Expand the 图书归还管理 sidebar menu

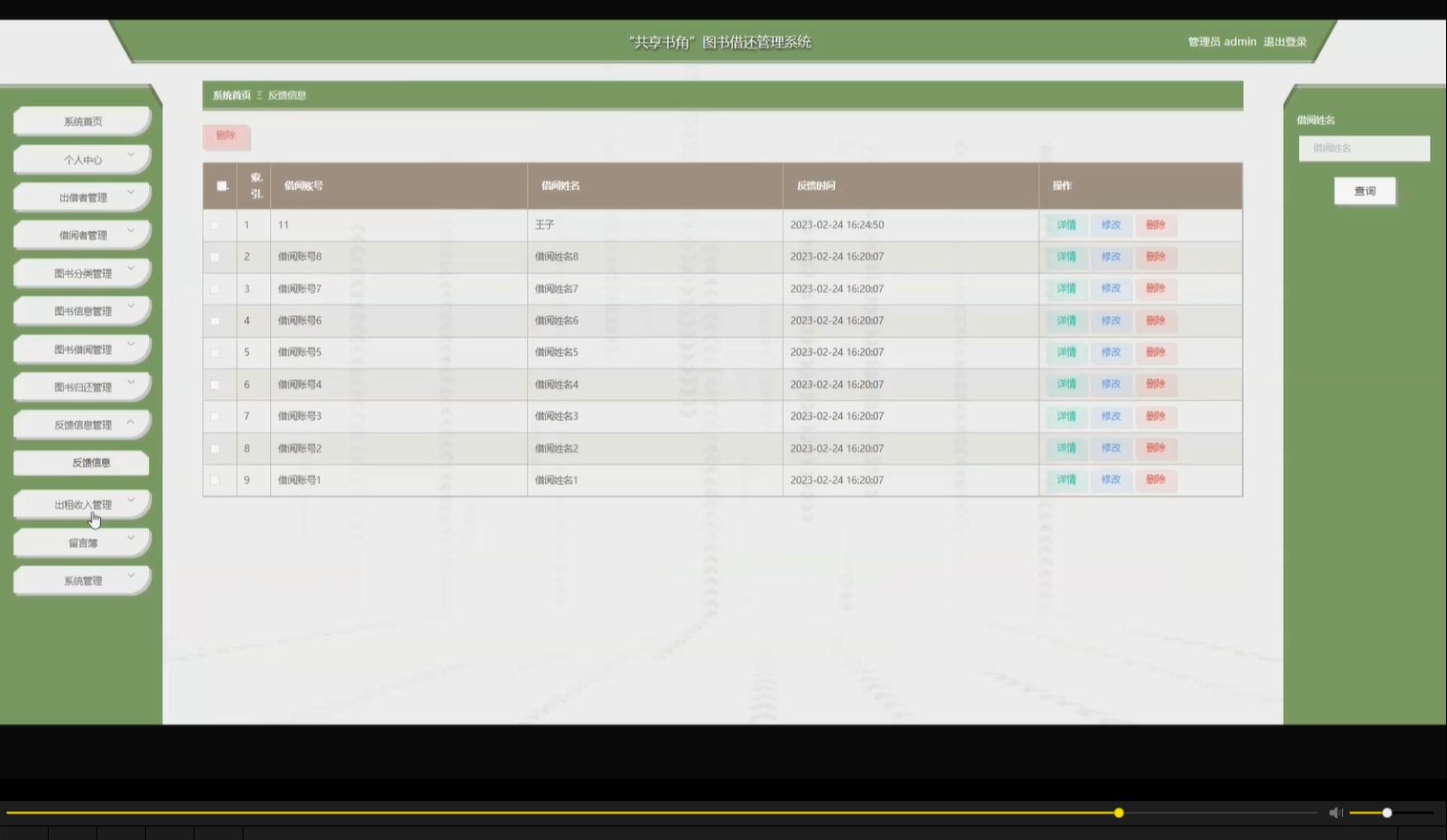coord(82,387)
